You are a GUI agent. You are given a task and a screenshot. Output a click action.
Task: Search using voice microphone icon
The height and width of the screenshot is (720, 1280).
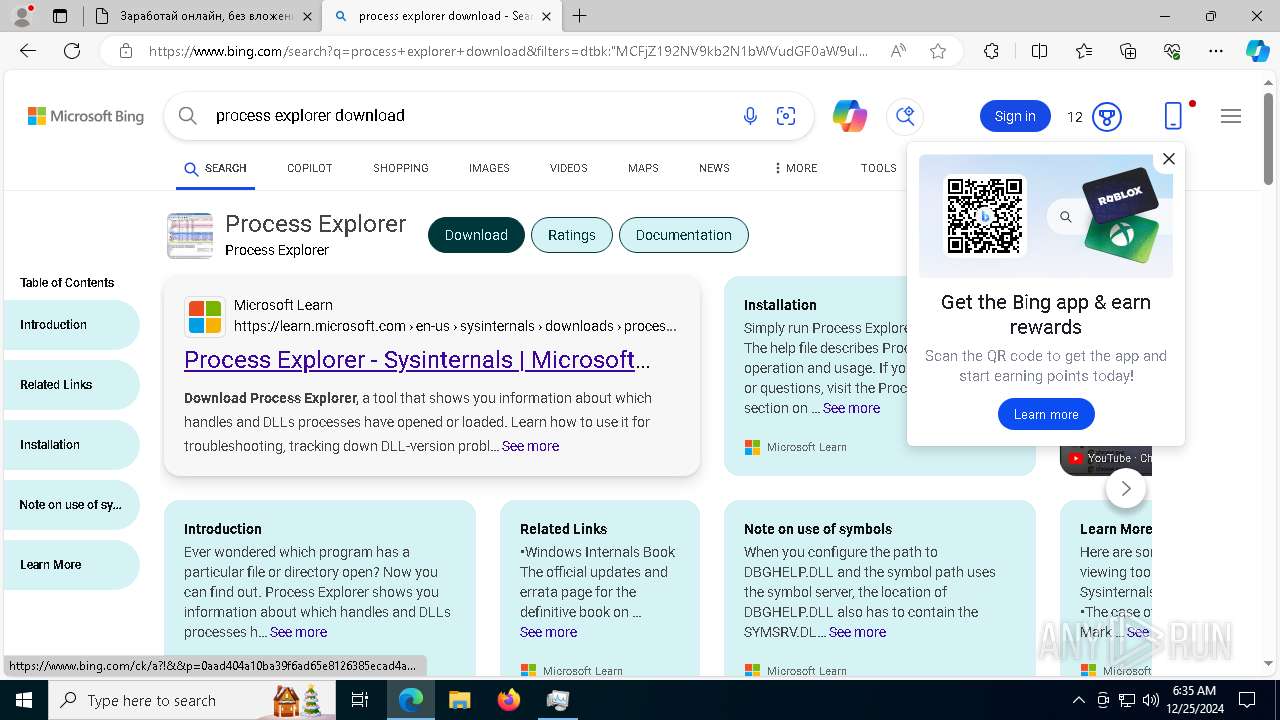[x=750, y=116]
